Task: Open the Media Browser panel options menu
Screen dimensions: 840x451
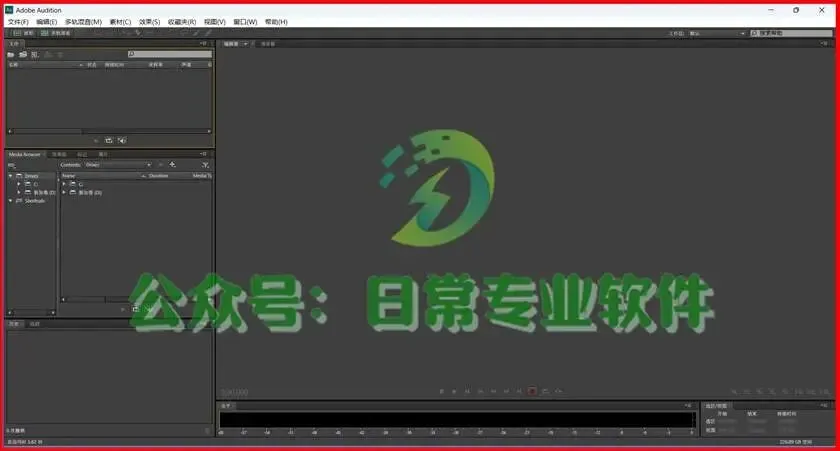Action: 204,154
